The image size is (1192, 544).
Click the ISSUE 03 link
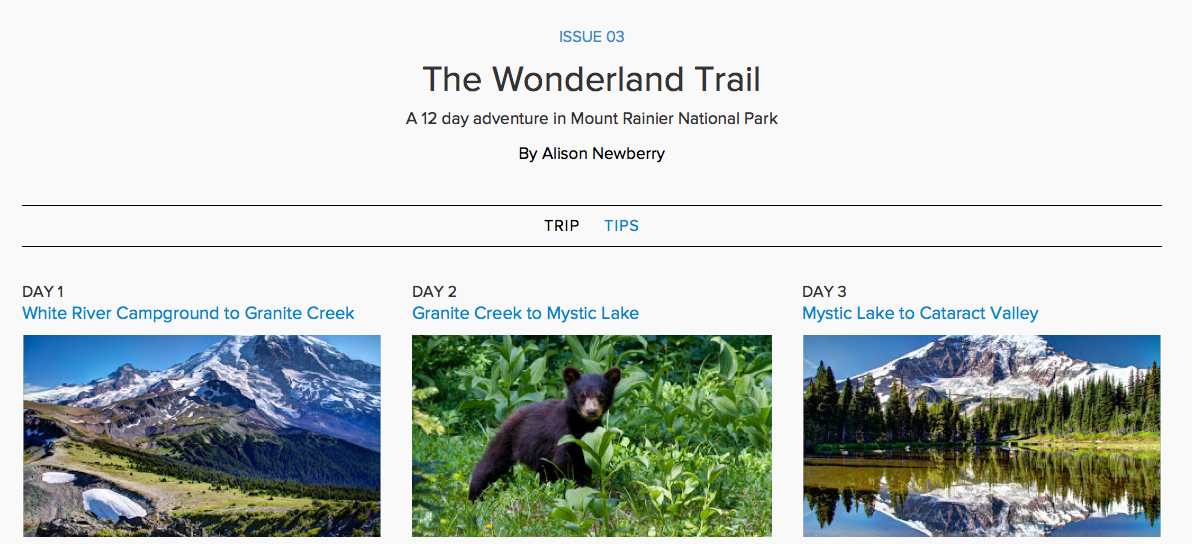tap(591, 37)
